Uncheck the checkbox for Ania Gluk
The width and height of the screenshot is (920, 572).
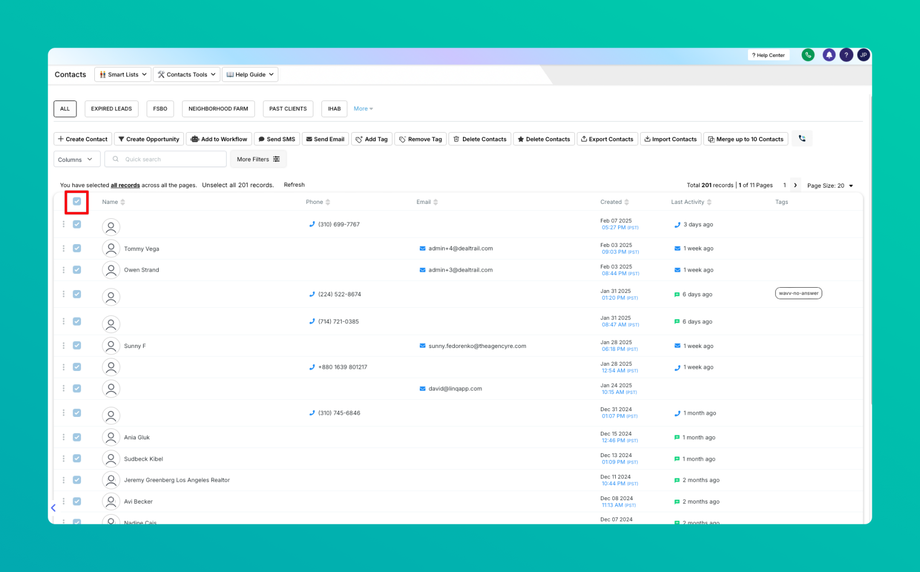click(77, 437)
